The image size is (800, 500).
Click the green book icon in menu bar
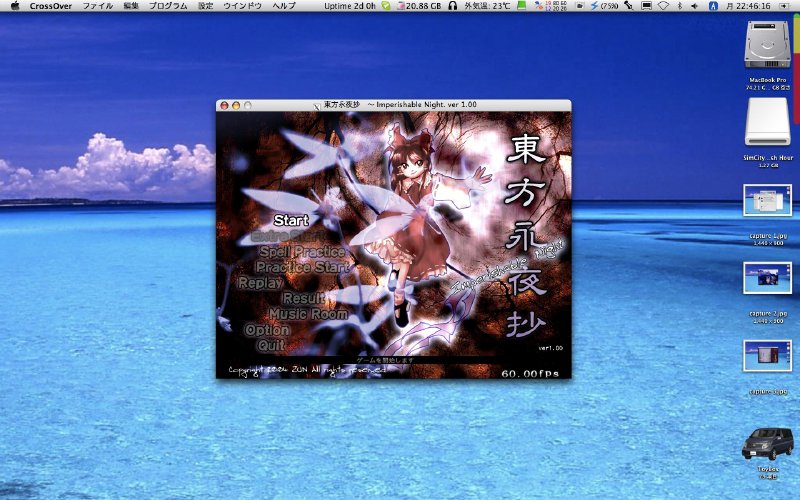521,6
